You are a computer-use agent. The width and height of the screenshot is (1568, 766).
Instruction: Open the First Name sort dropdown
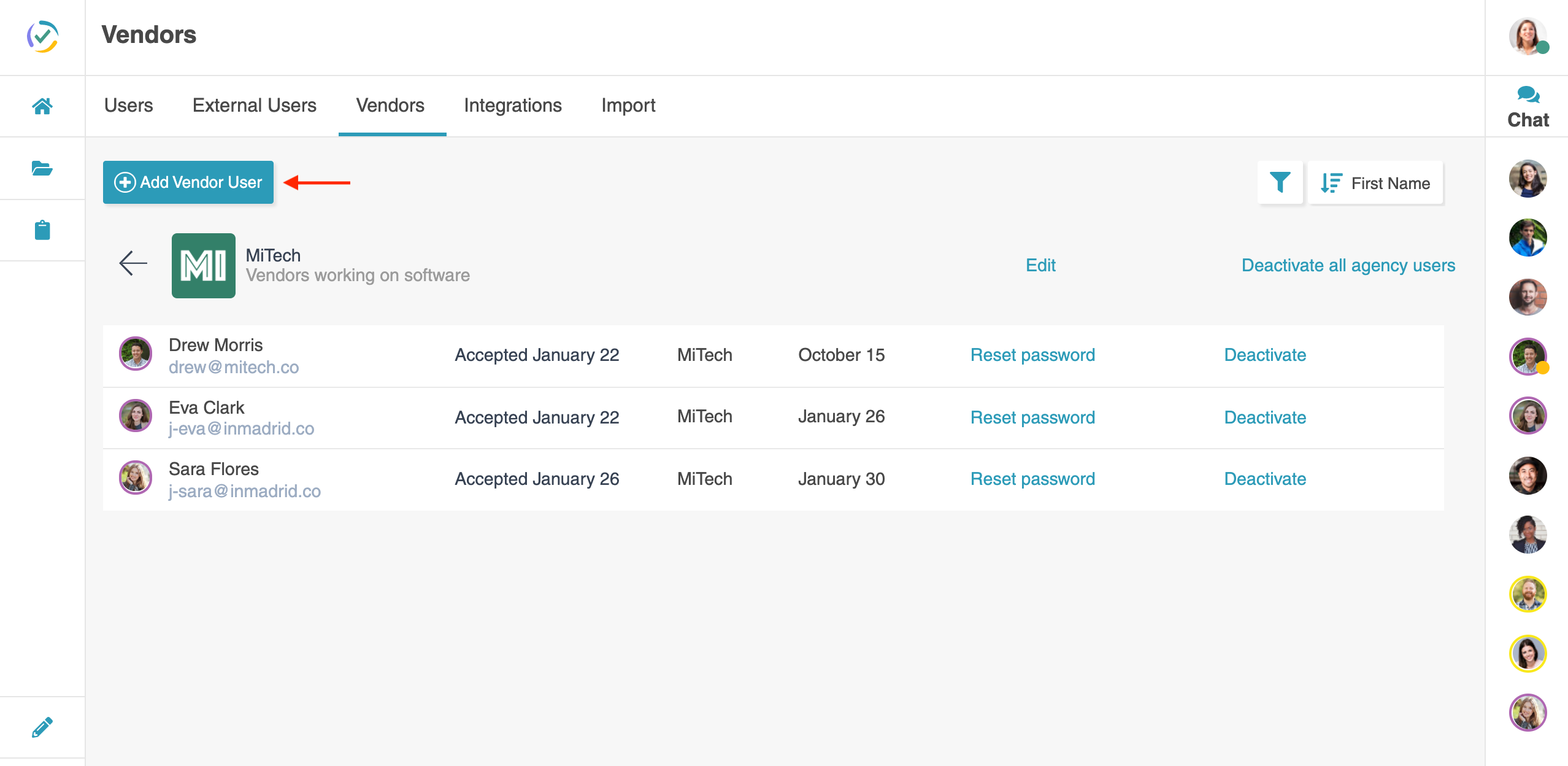[x=1375, y=183]
